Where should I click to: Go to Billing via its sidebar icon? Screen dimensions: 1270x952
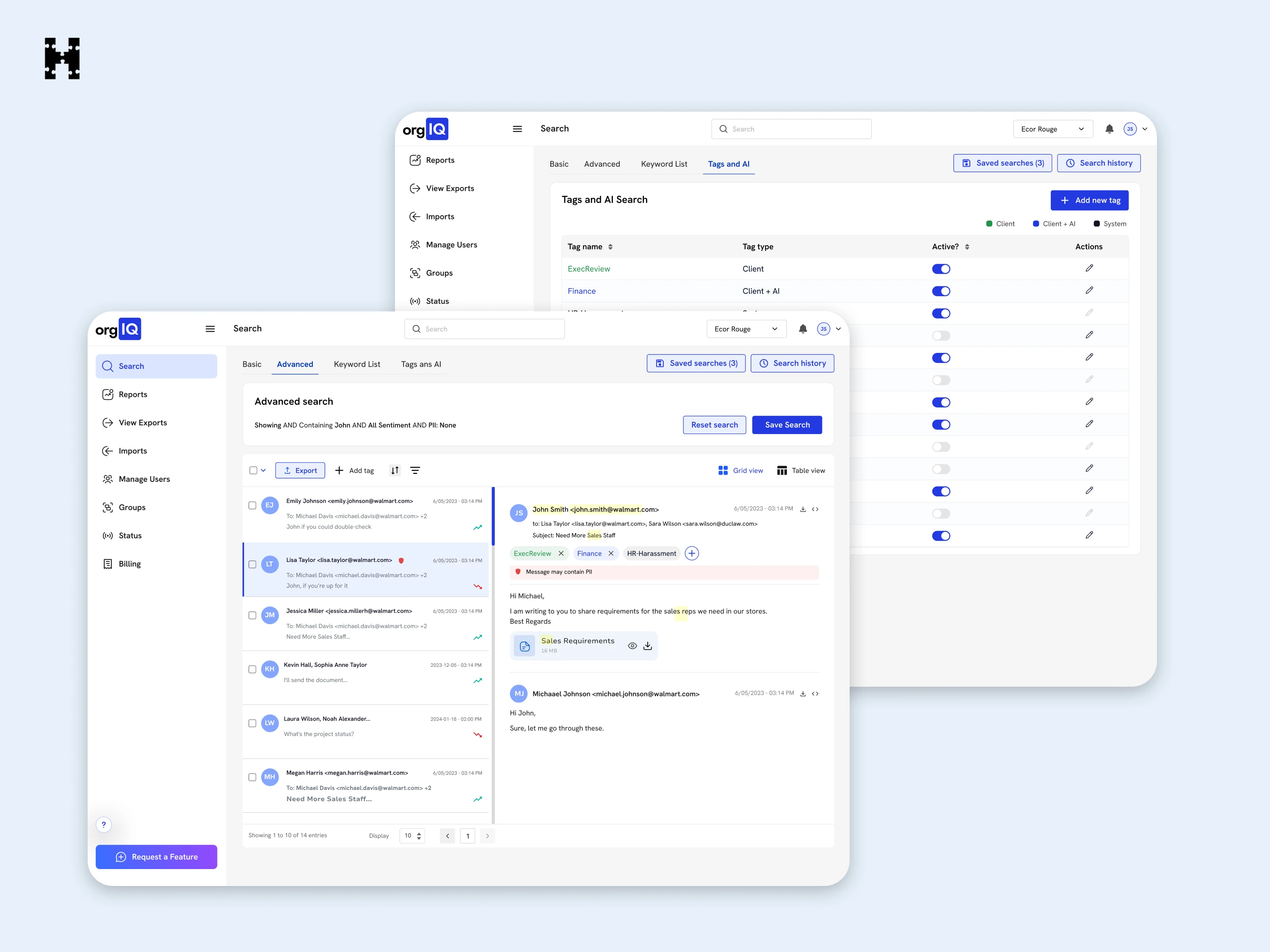(108, 564)
